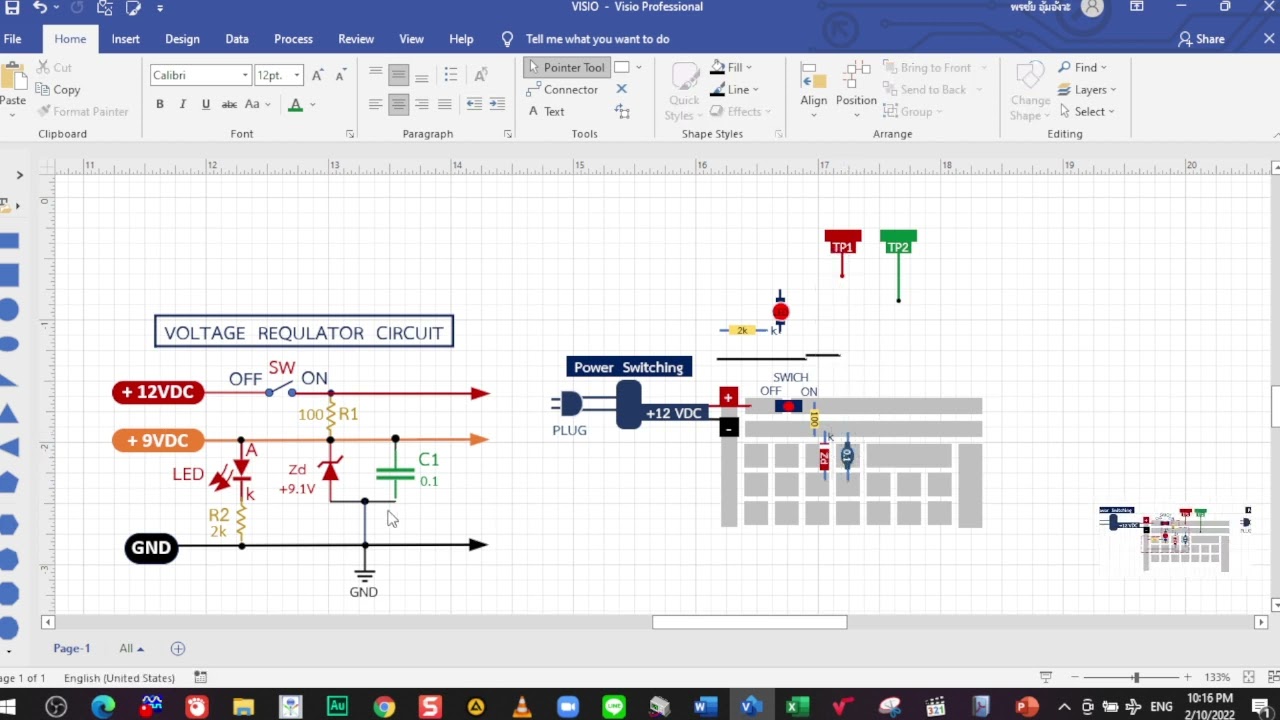Click the presentation mode icon in status bar
The image size is (1280, 720).
[x=1046, y=677]
